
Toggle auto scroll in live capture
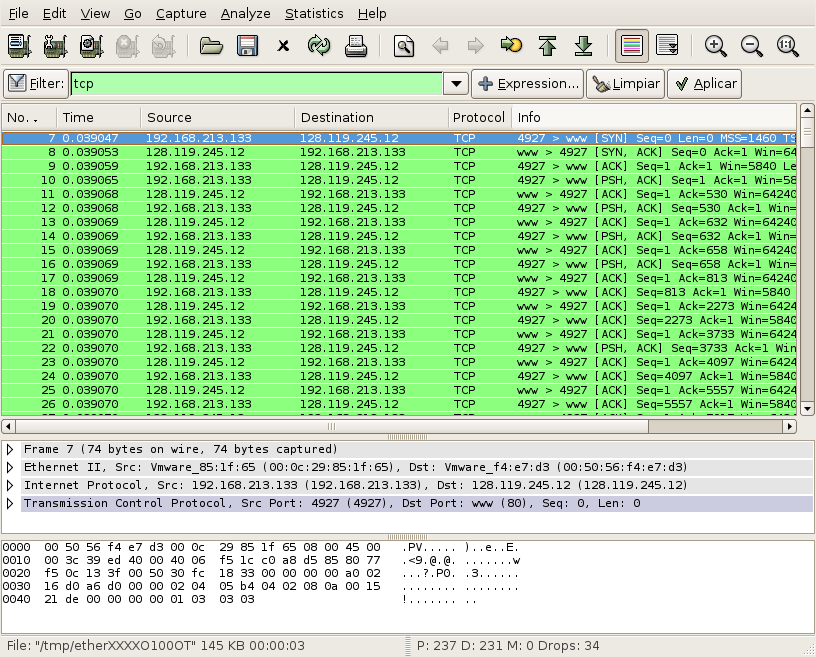[668, 46]
